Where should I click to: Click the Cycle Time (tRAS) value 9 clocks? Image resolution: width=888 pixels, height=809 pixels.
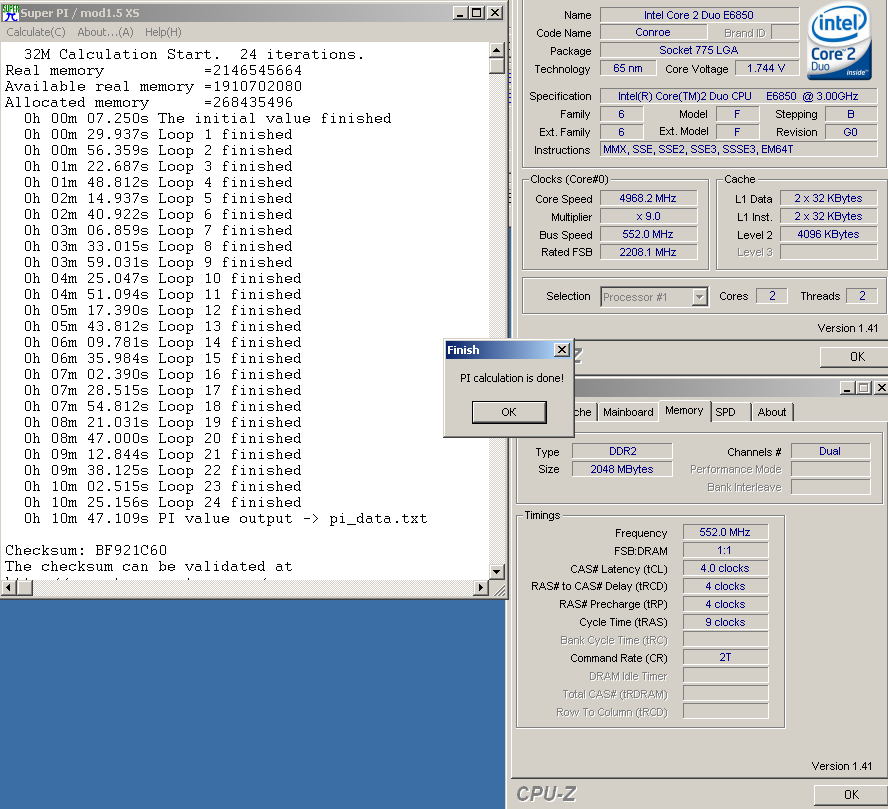coord(725,622)
